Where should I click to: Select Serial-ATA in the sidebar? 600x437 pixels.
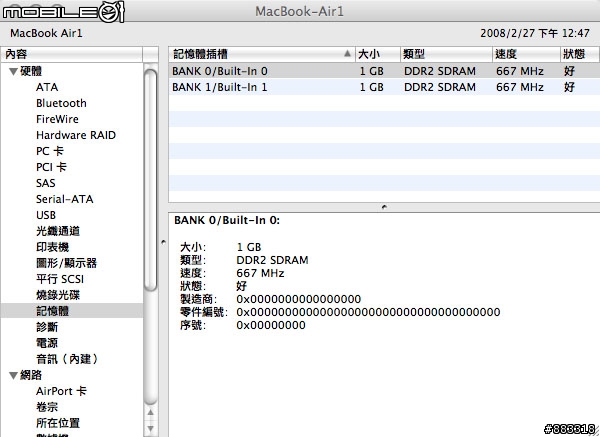65,199
